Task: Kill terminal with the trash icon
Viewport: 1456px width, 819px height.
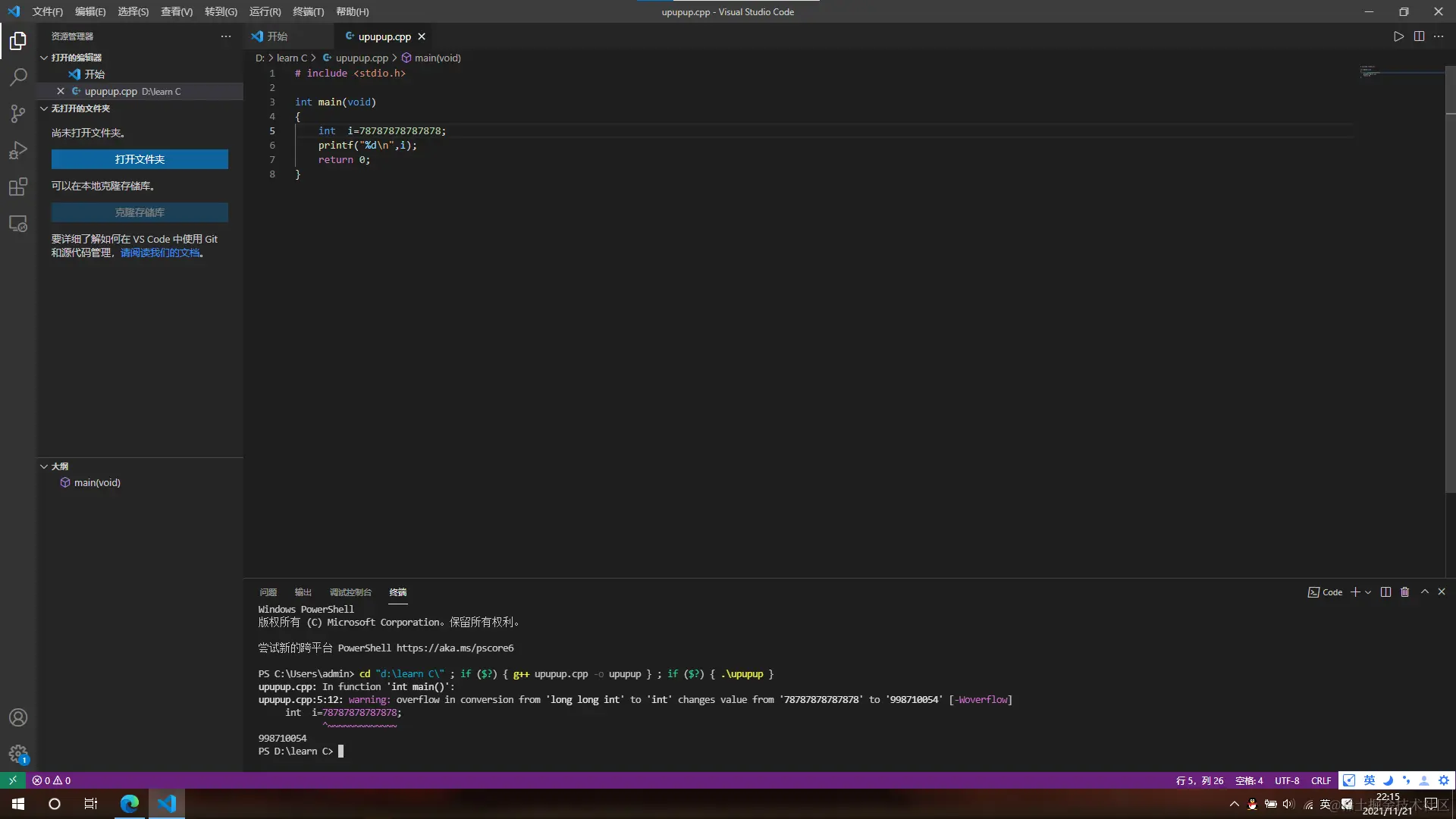Action: [1404, 592]
